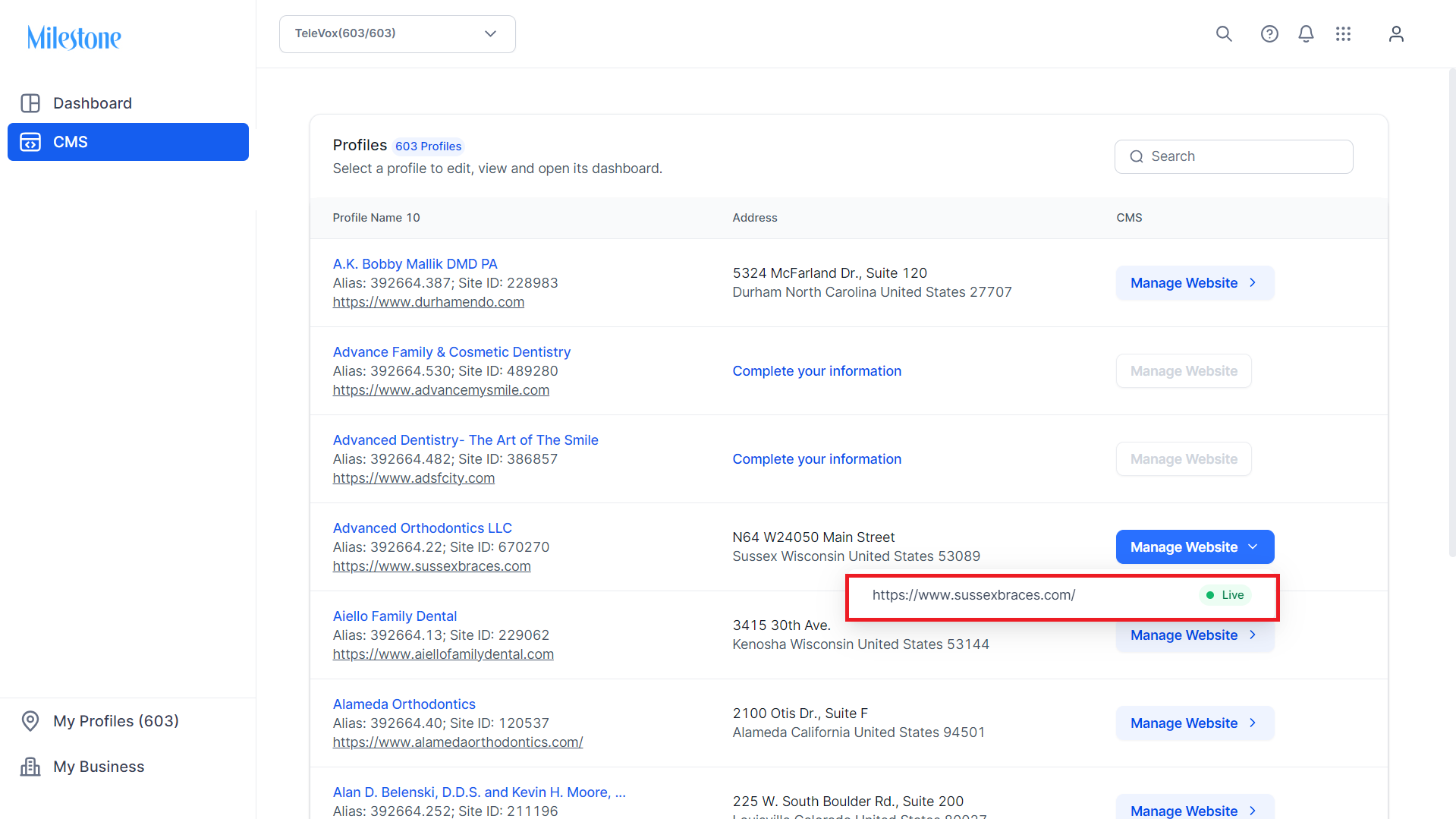Click the Address column header

tap(755, 218)
